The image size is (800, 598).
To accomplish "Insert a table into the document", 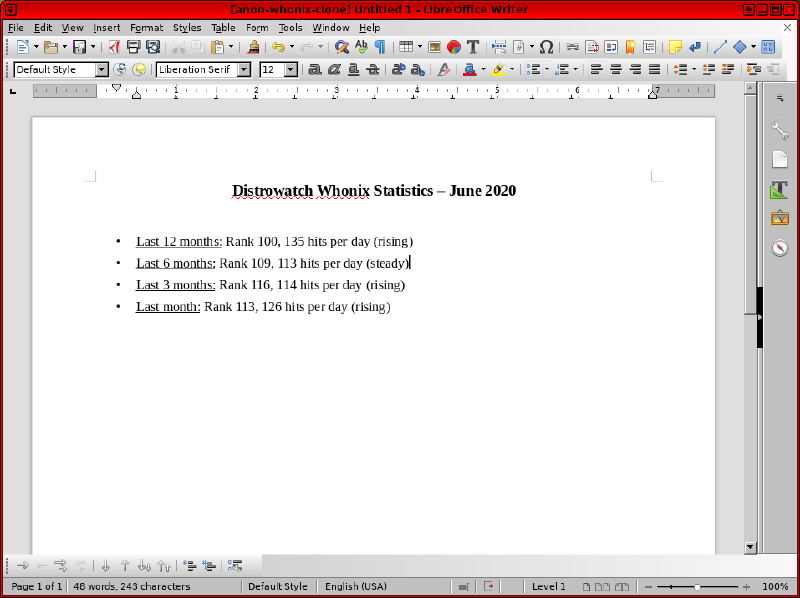I will 406,46.
